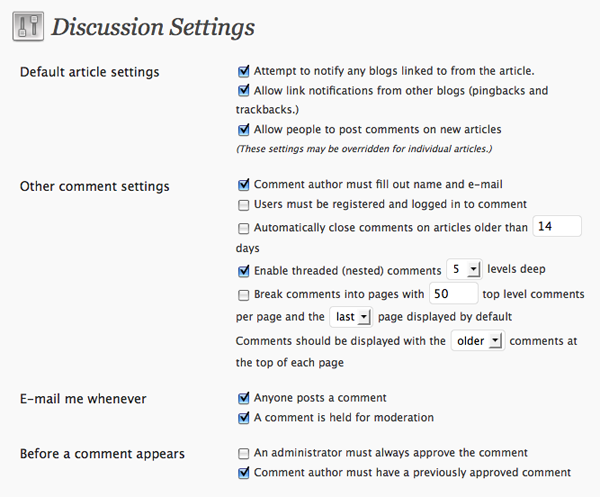Click the days input field showing 14
Screen dimensions: 600x497
[555, 227]
